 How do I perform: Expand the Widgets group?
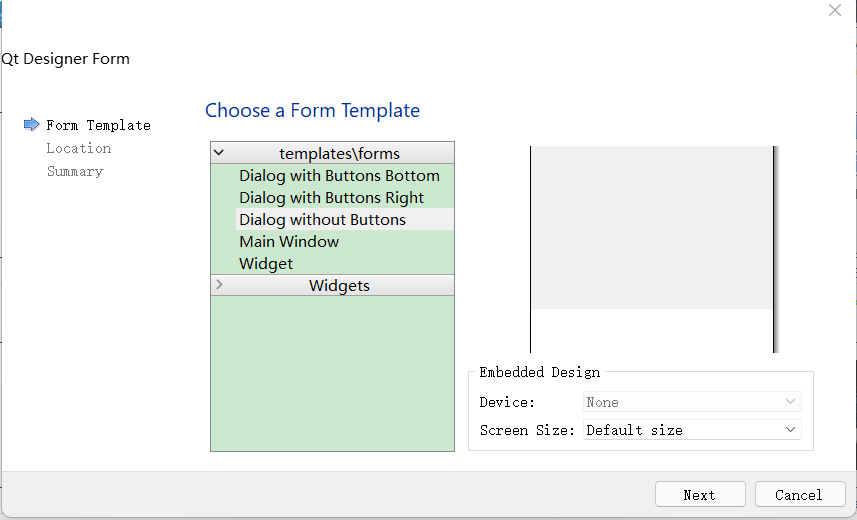[x=219, y=284]
